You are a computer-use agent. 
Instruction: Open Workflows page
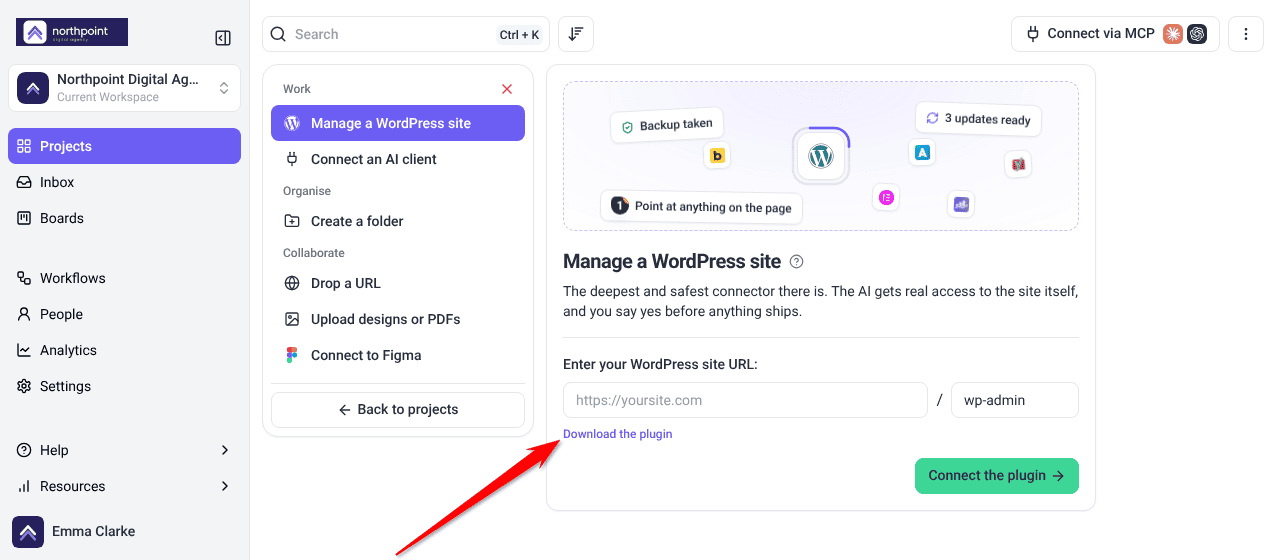pyautogui.click(x=124, y=278)
